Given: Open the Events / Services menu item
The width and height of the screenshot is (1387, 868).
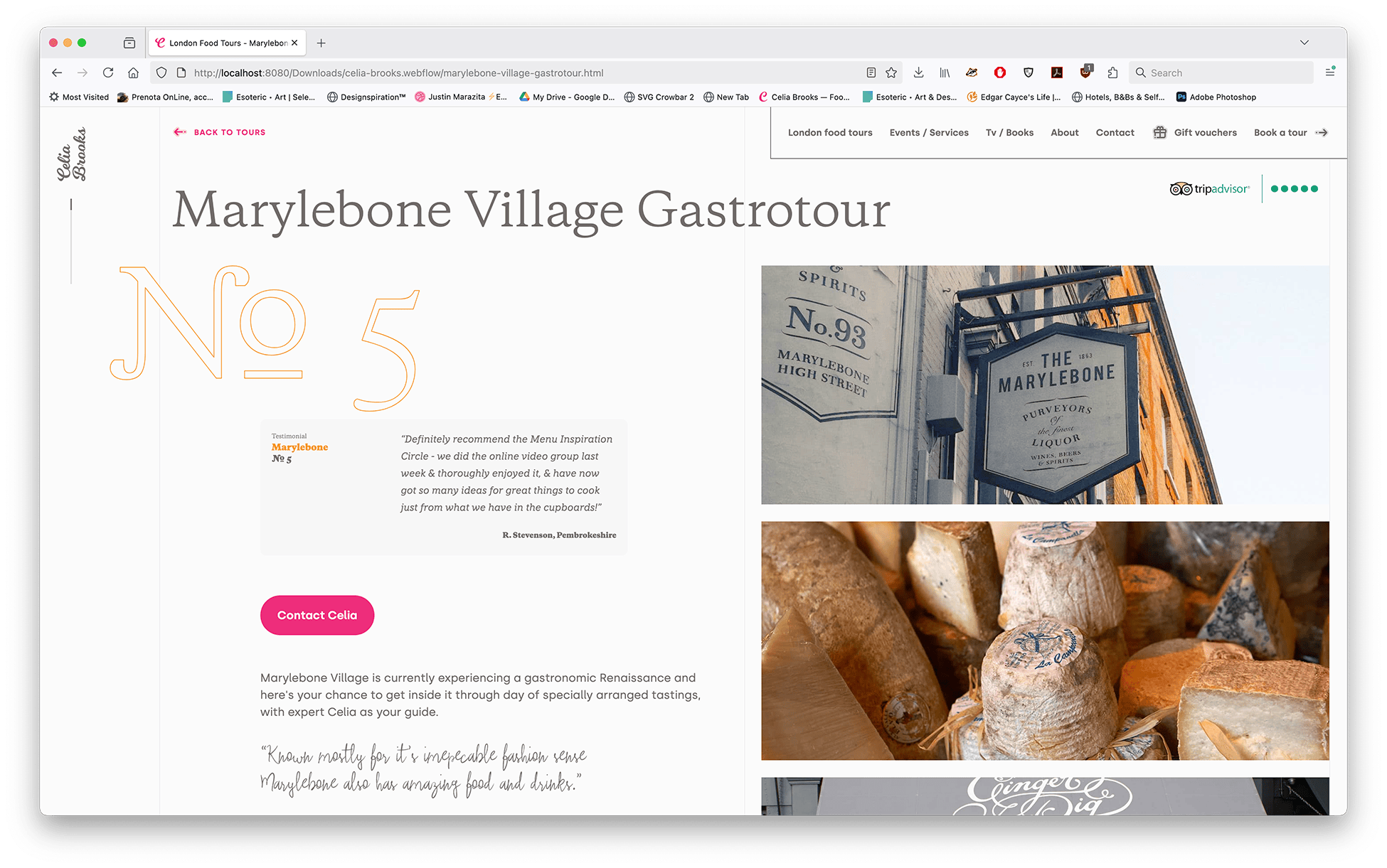Looking at the screenshot, I should 929,132.
